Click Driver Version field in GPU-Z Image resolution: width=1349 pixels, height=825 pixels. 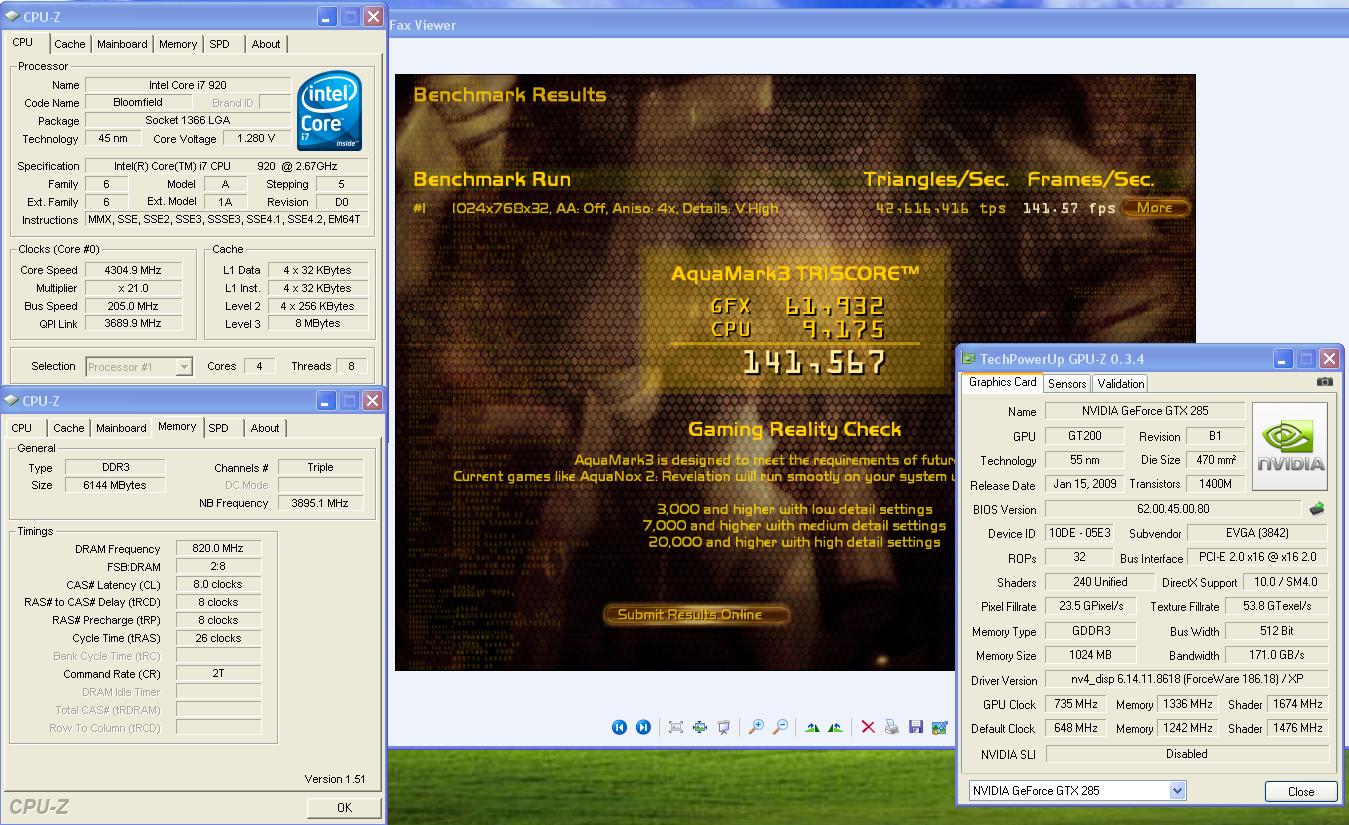(1187, 680)
